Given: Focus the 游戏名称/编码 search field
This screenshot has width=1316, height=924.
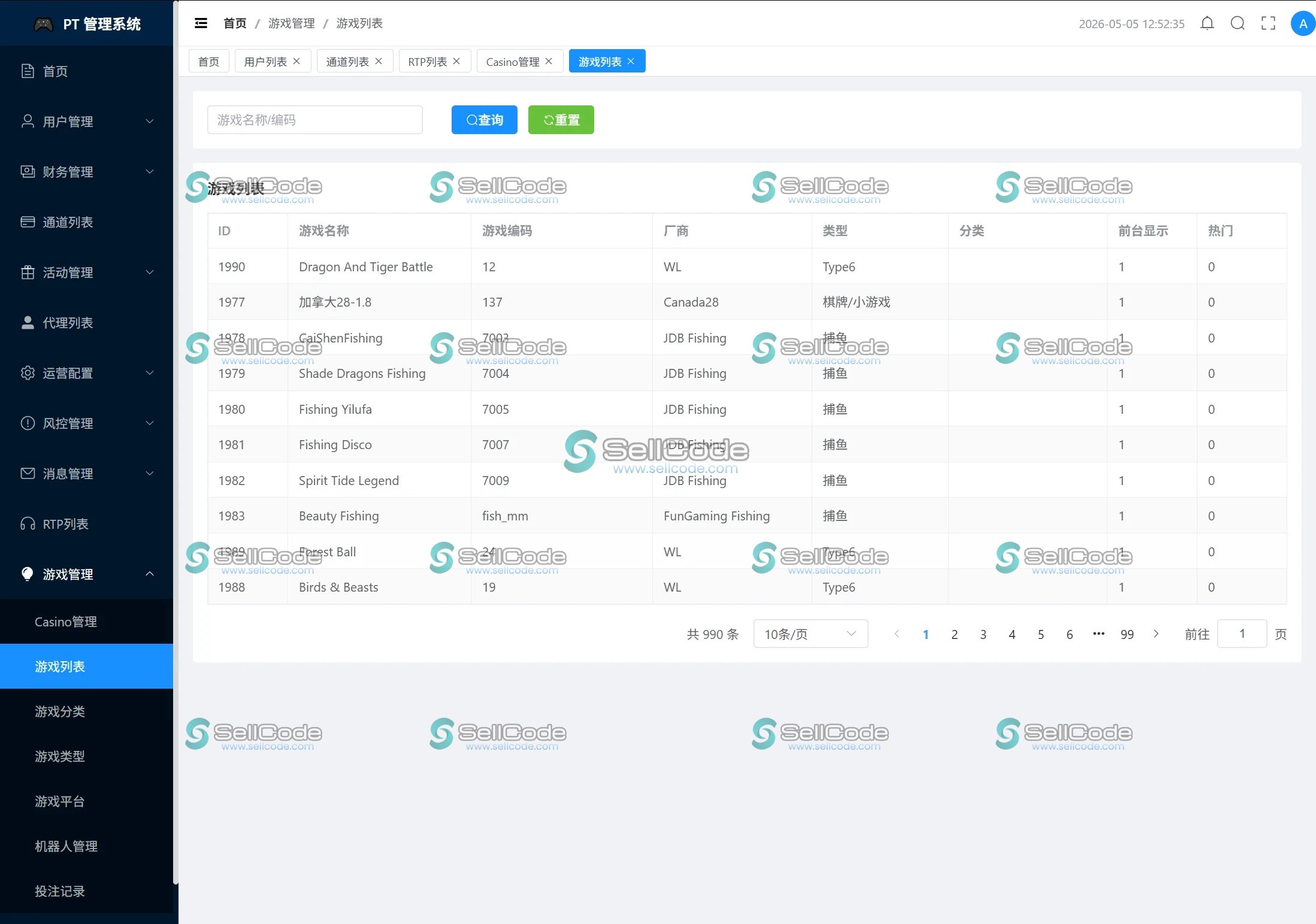Looking at the screenshot, I should pos(315,120).
